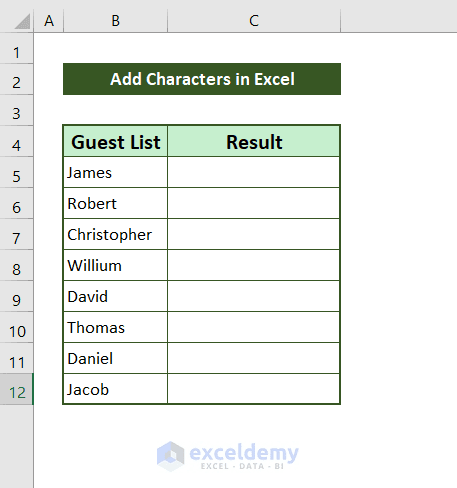The image size is (457, 488).
Task: Click the Jacob cell
Action: click(x=115, y=389)
